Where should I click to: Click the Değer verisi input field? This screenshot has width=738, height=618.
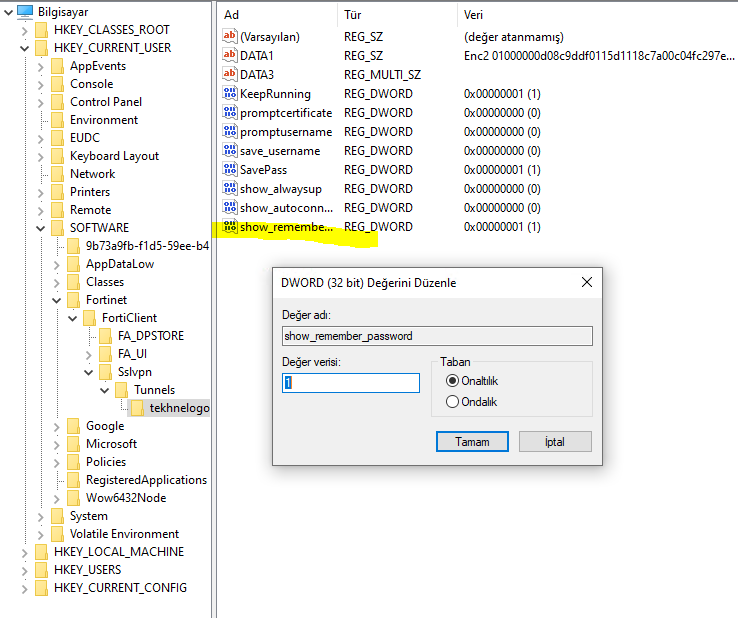tap(351, 383)
